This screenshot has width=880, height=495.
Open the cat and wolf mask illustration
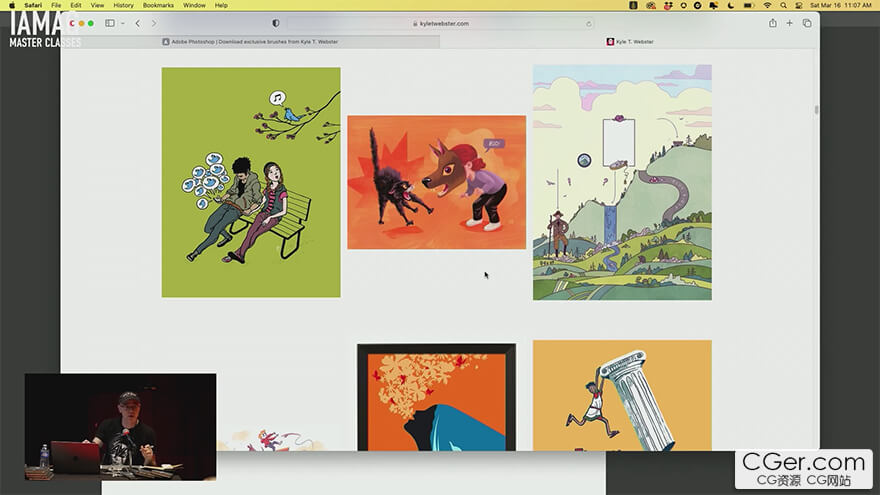pos(437,182)
